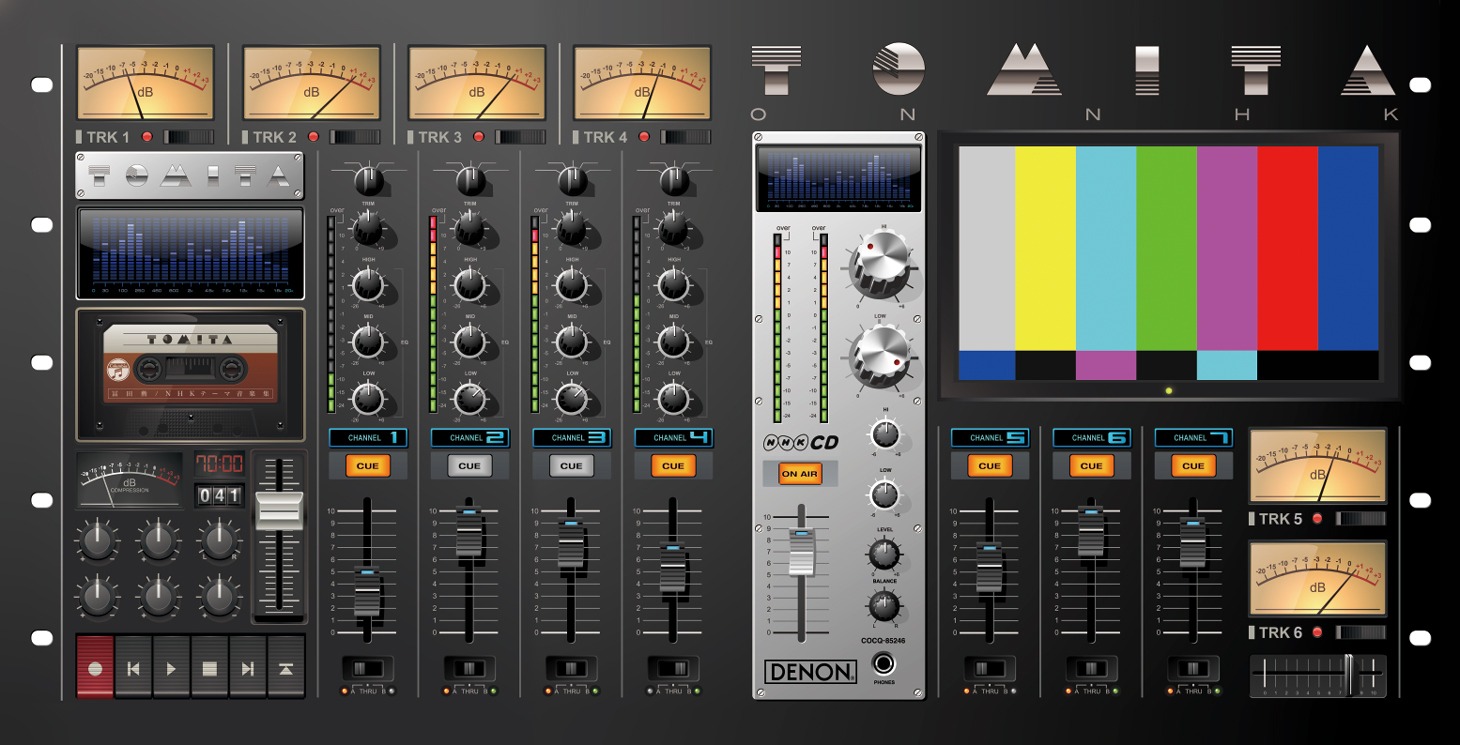The height and width of the screenshot is (745, 1460).
Task: Click the large silver LOW knob on CD strip
Action: tap(880, 355)
